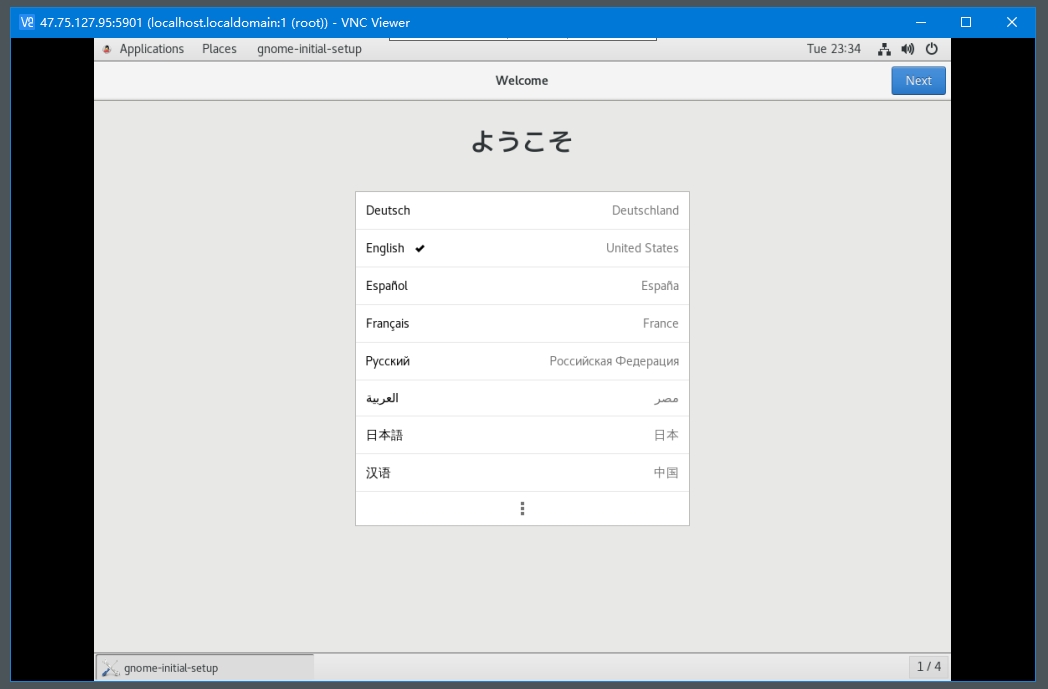Viewport: 1048px width, 689px height.
Task: Click the gnome-initial-setup taskbar icon
Action: click(111, 668)
